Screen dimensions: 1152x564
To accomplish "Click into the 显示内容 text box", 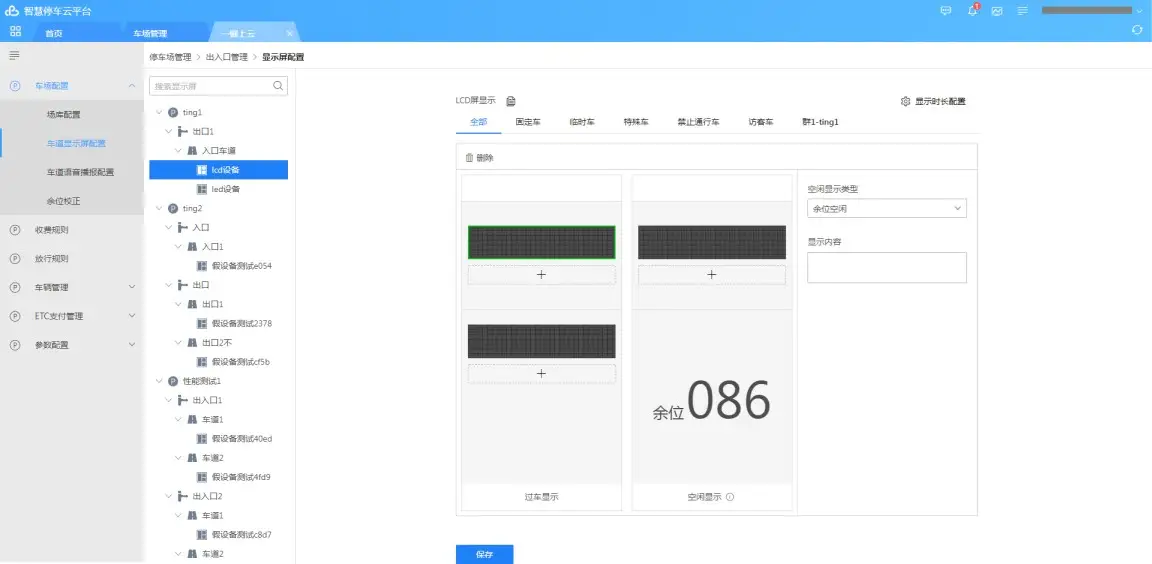I will tap(886, 267).
